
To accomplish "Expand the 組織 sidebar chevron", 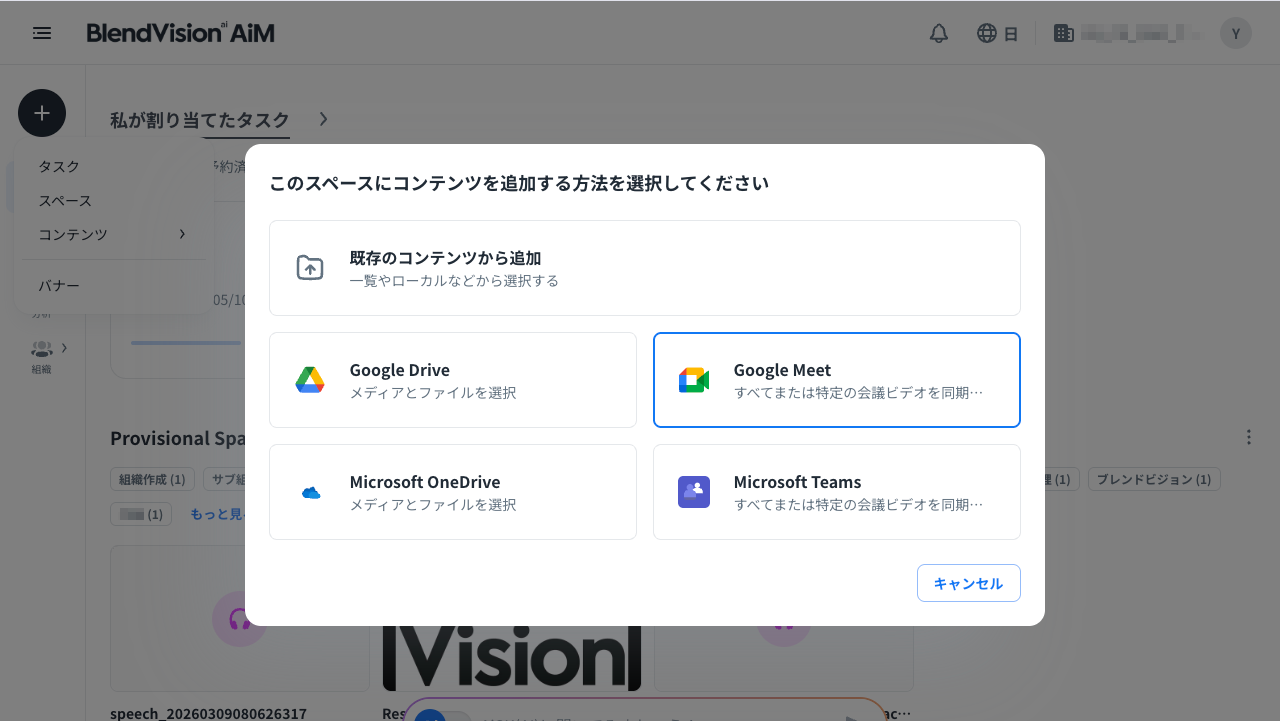I will coord(65,348).
